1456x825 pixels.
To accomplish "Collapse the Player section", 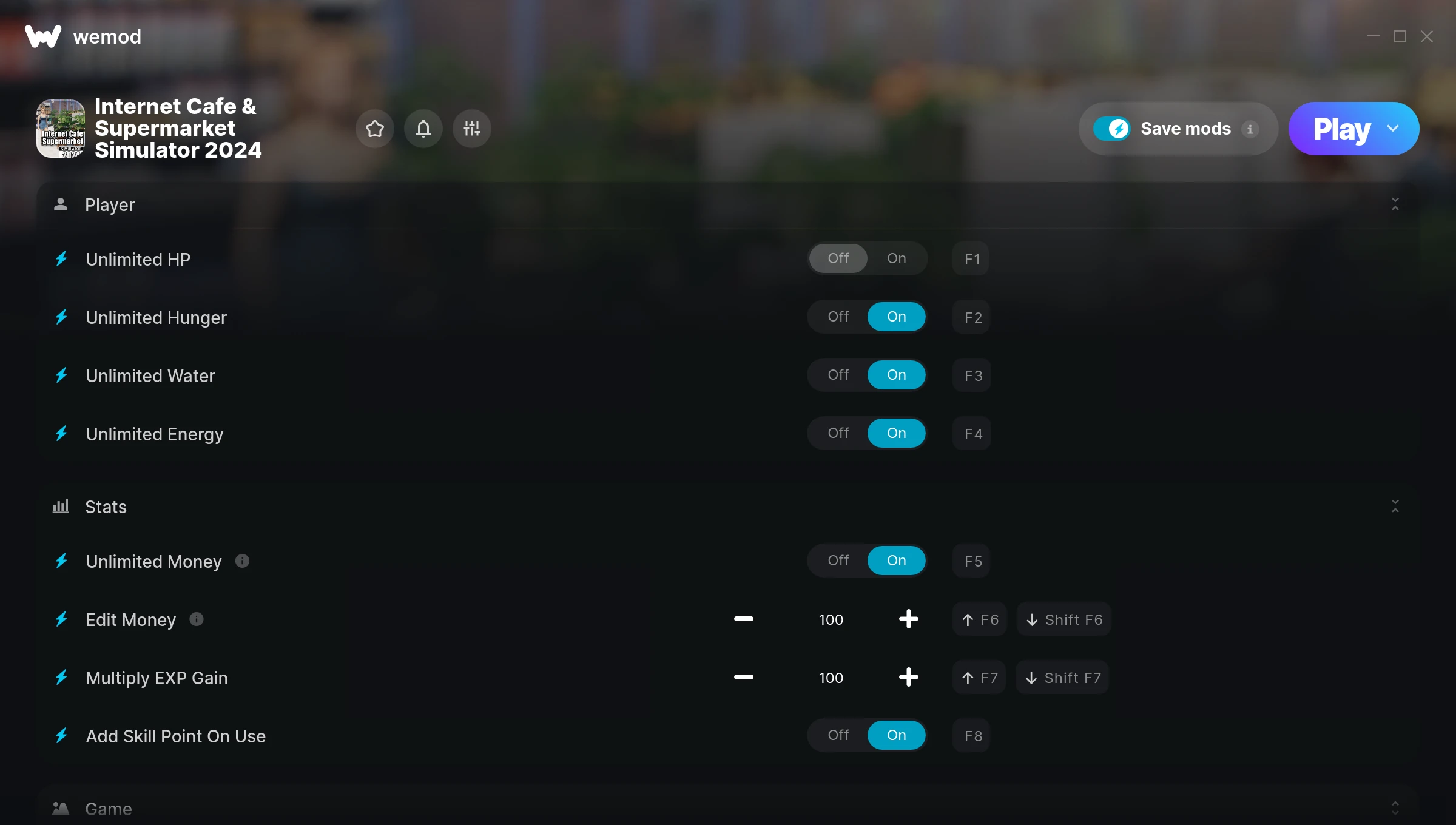I will tap(1395, 204).
